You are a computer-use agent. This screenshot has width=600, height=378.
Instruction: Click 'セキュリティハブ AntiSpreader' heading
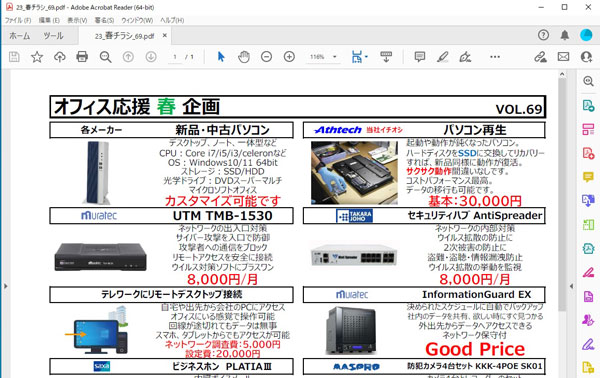tap(475, 215)
